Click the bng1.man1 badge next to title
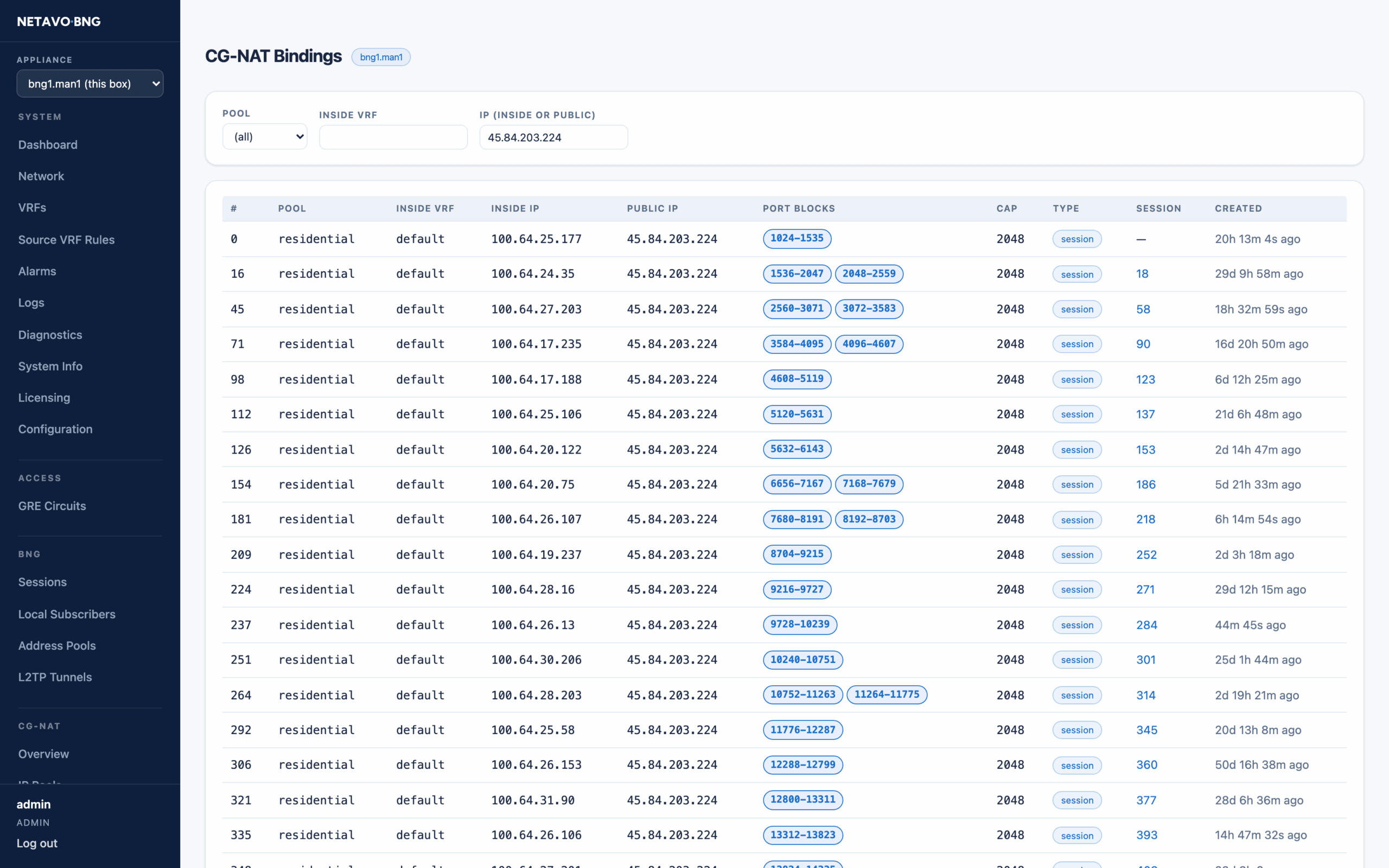Screen dimensions: 1389x868 click(381, 57)
